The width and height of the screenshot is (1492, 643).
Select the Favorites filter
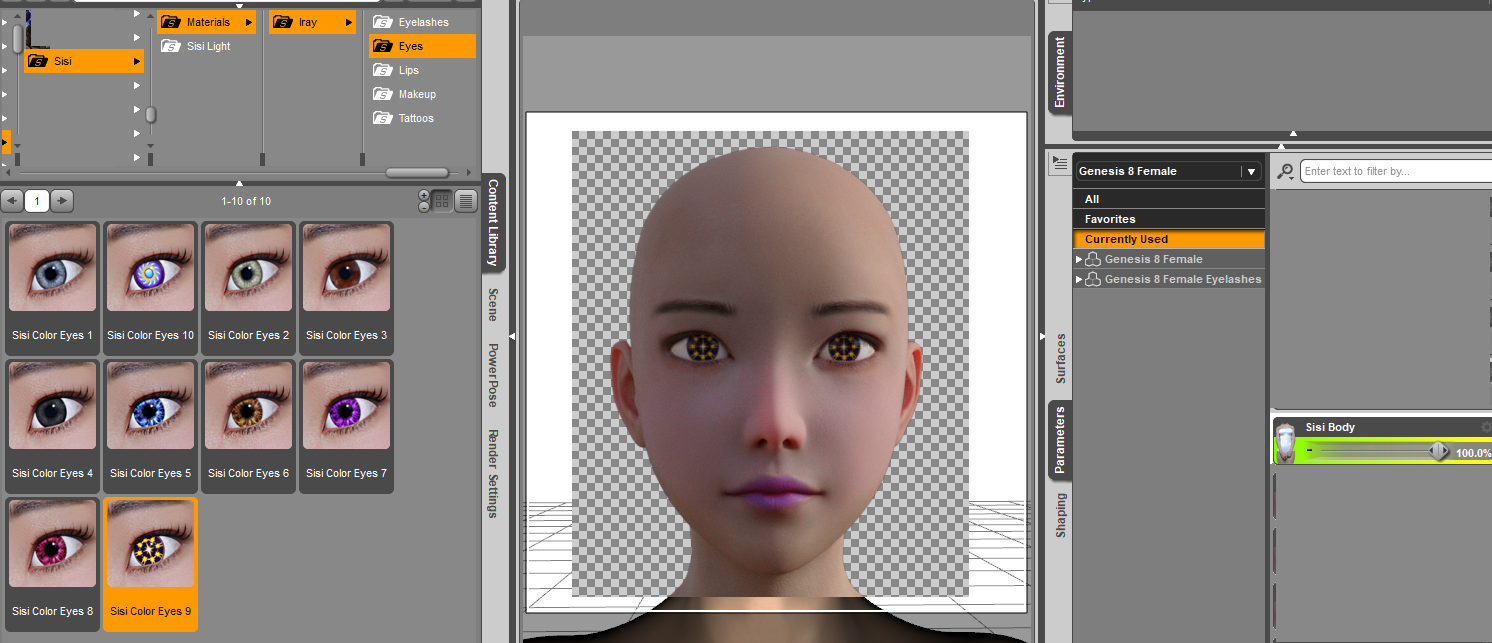pos(1110,218)
